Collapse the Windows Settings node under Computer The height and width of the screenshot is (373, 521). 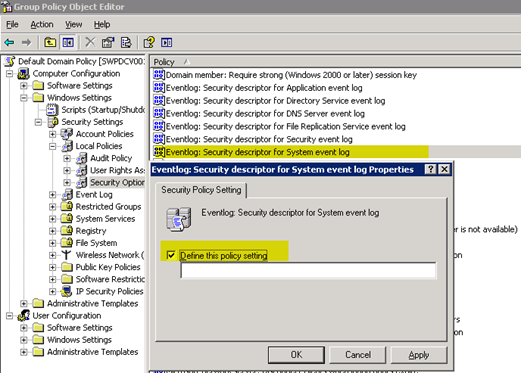click(x=24, y=98)
